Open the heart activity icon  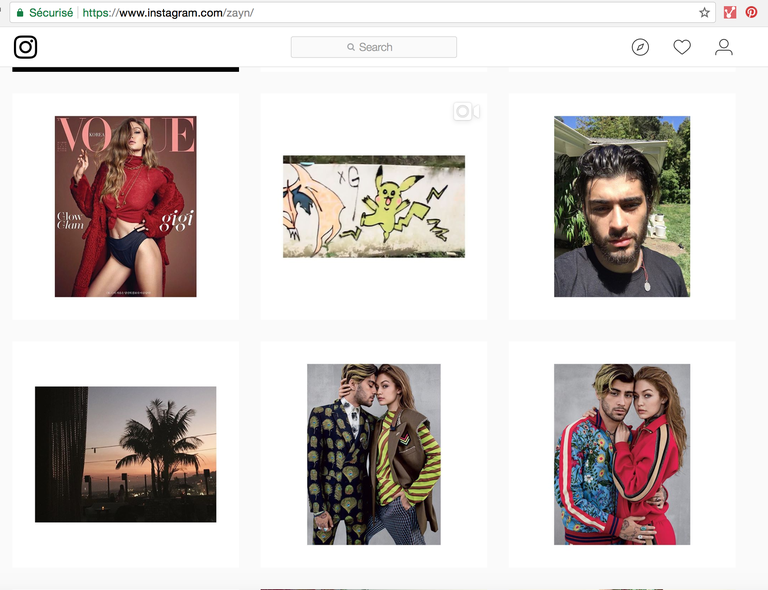[682, 47]
